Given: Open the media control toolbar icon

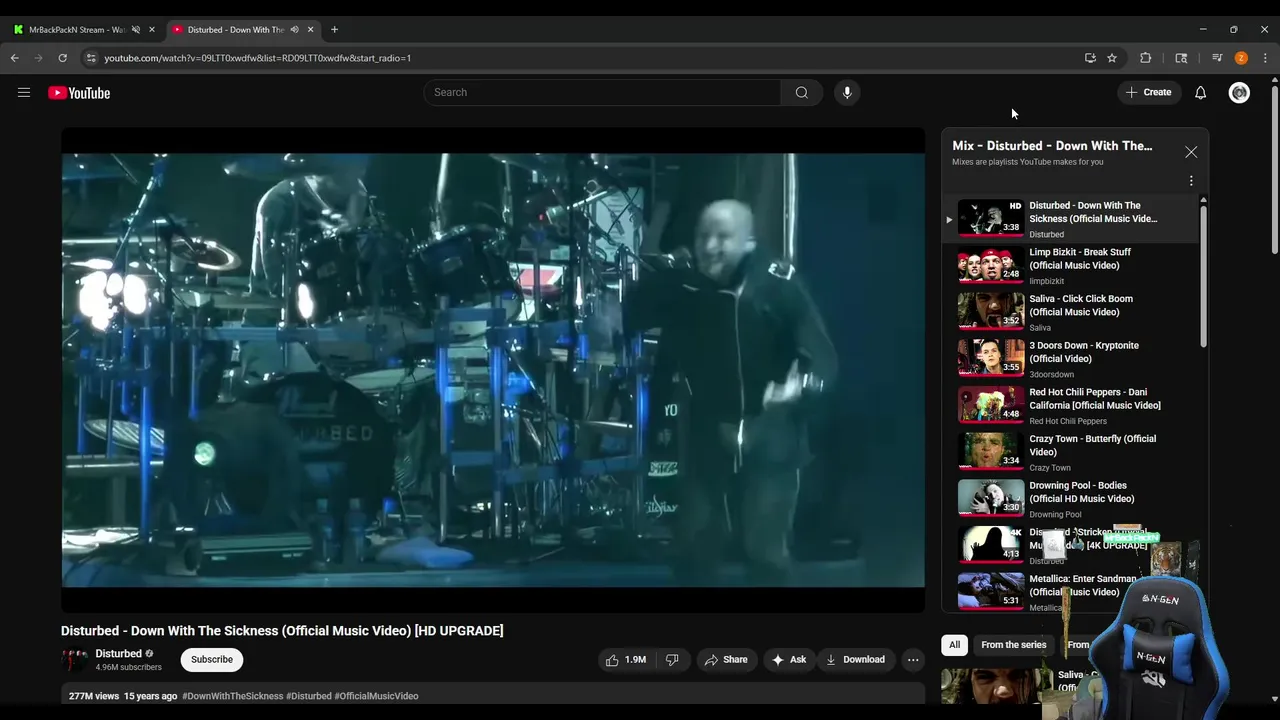Looking at the screenshot, I should point(1217,58).
